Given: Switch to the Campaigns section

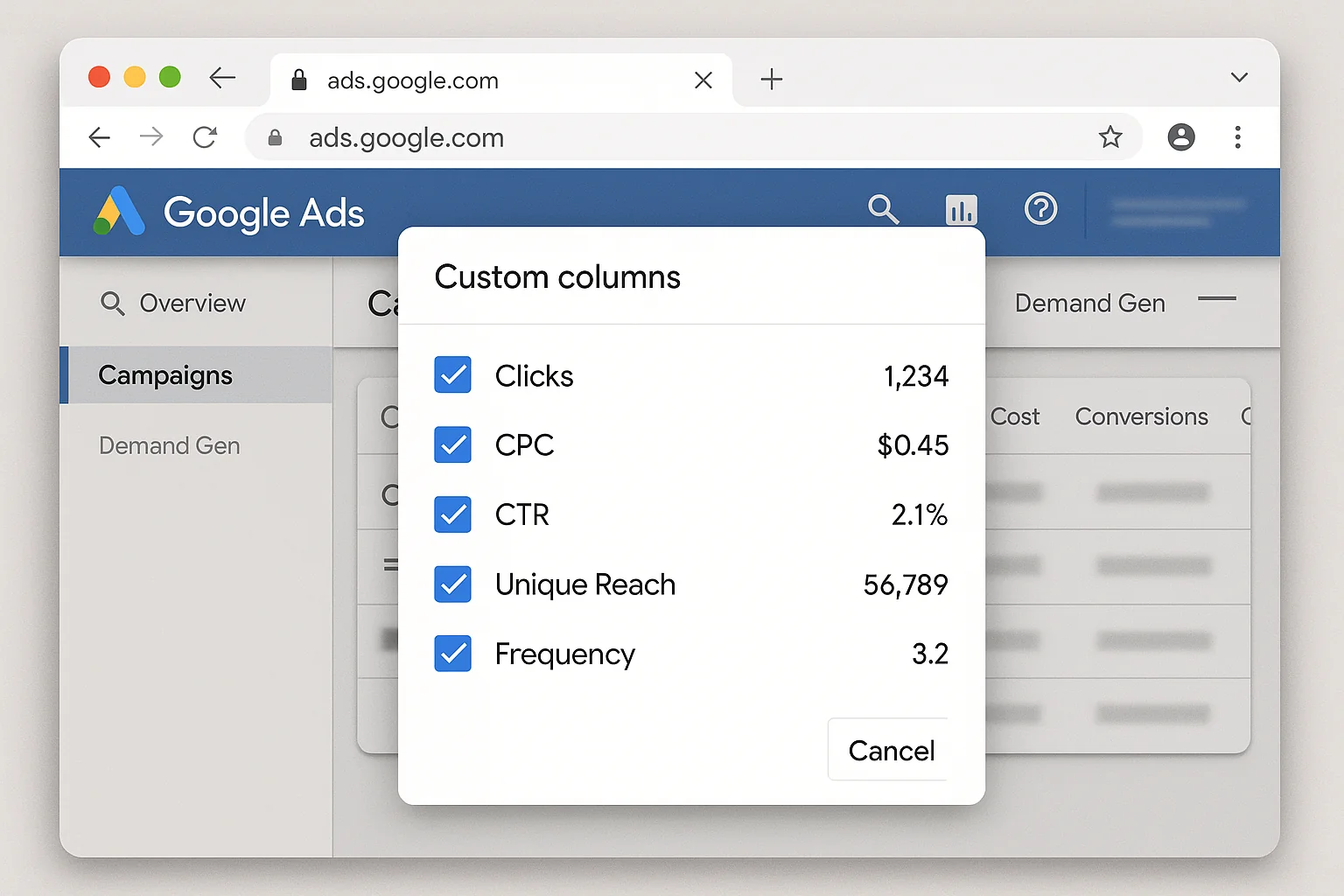Looking at the screenshot, I should point(165,374).
